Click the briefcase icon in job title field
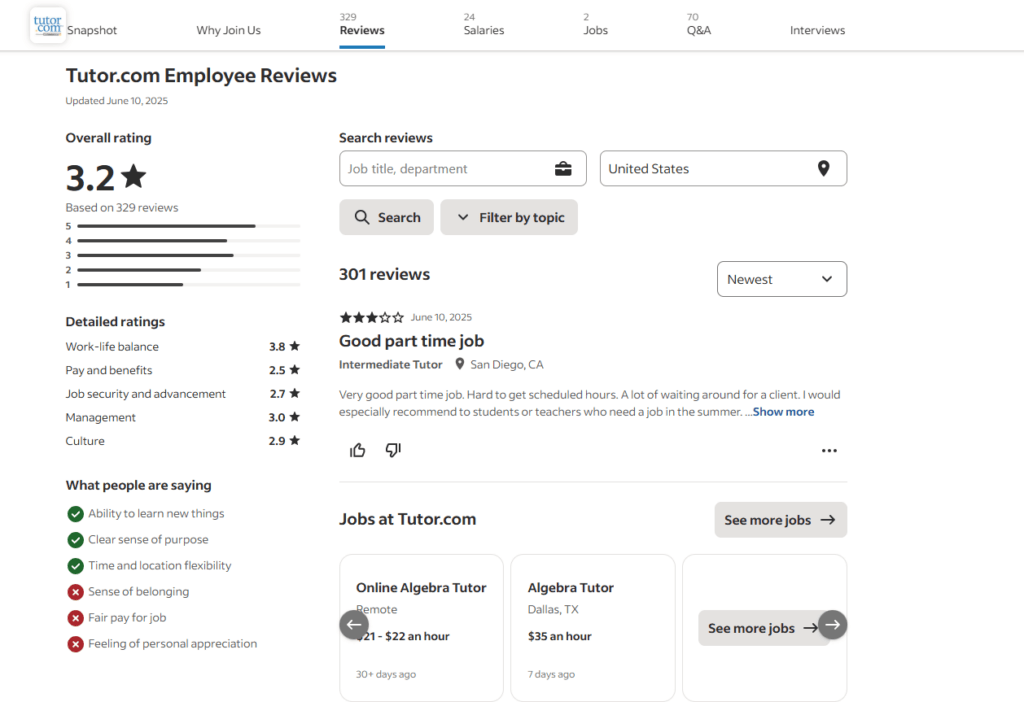1024x702 pixels. click(x=564, y=169)
